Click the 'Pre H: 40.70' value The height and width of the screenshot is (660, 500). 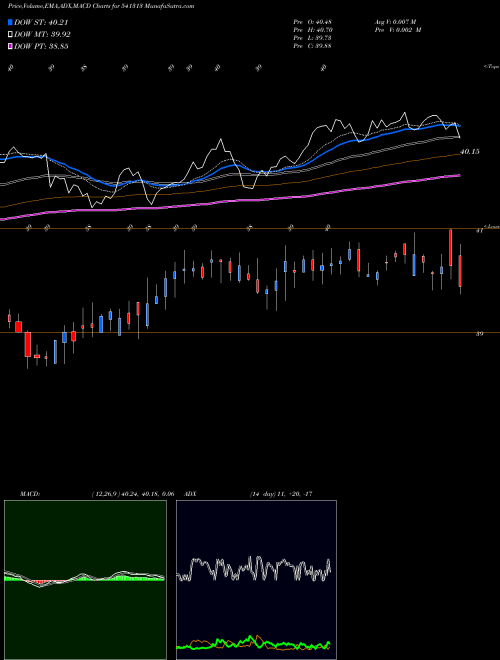tap(312, 29)
